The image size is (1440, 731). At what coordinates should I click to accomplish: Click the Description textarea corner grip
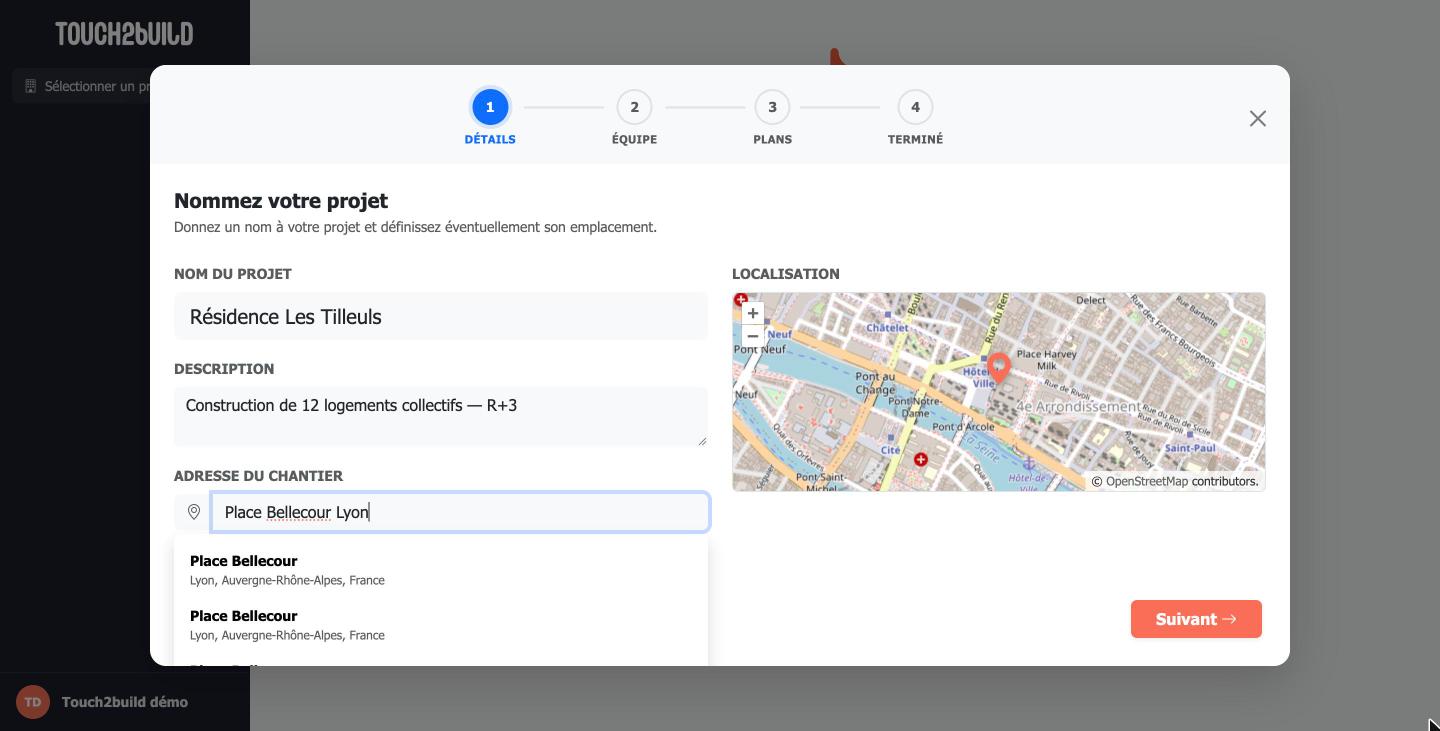pyautogui.click(x=702, y=440)
